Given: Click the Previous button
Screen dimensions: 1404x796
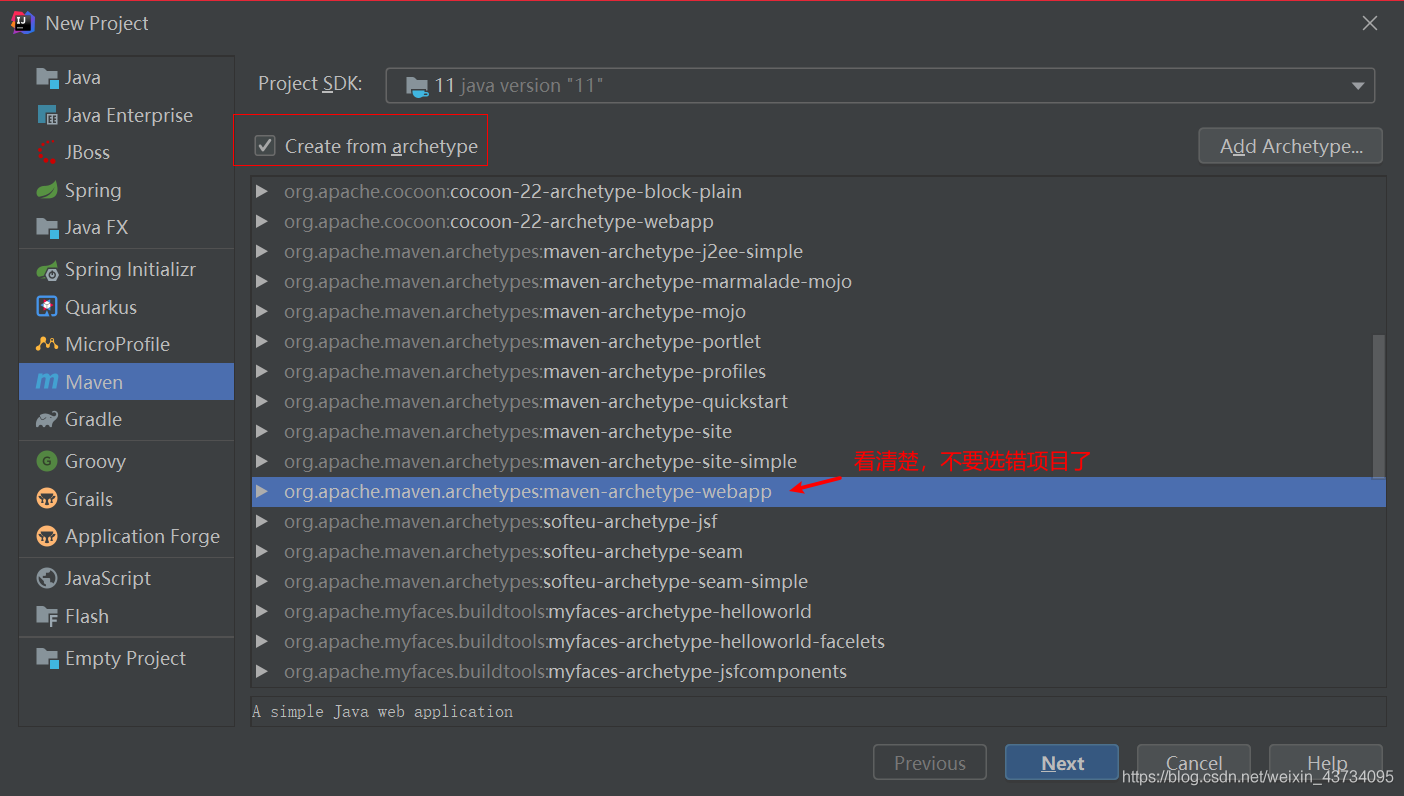Looking at the screenshot, I should pyautogui.click(x=930, y=763).
